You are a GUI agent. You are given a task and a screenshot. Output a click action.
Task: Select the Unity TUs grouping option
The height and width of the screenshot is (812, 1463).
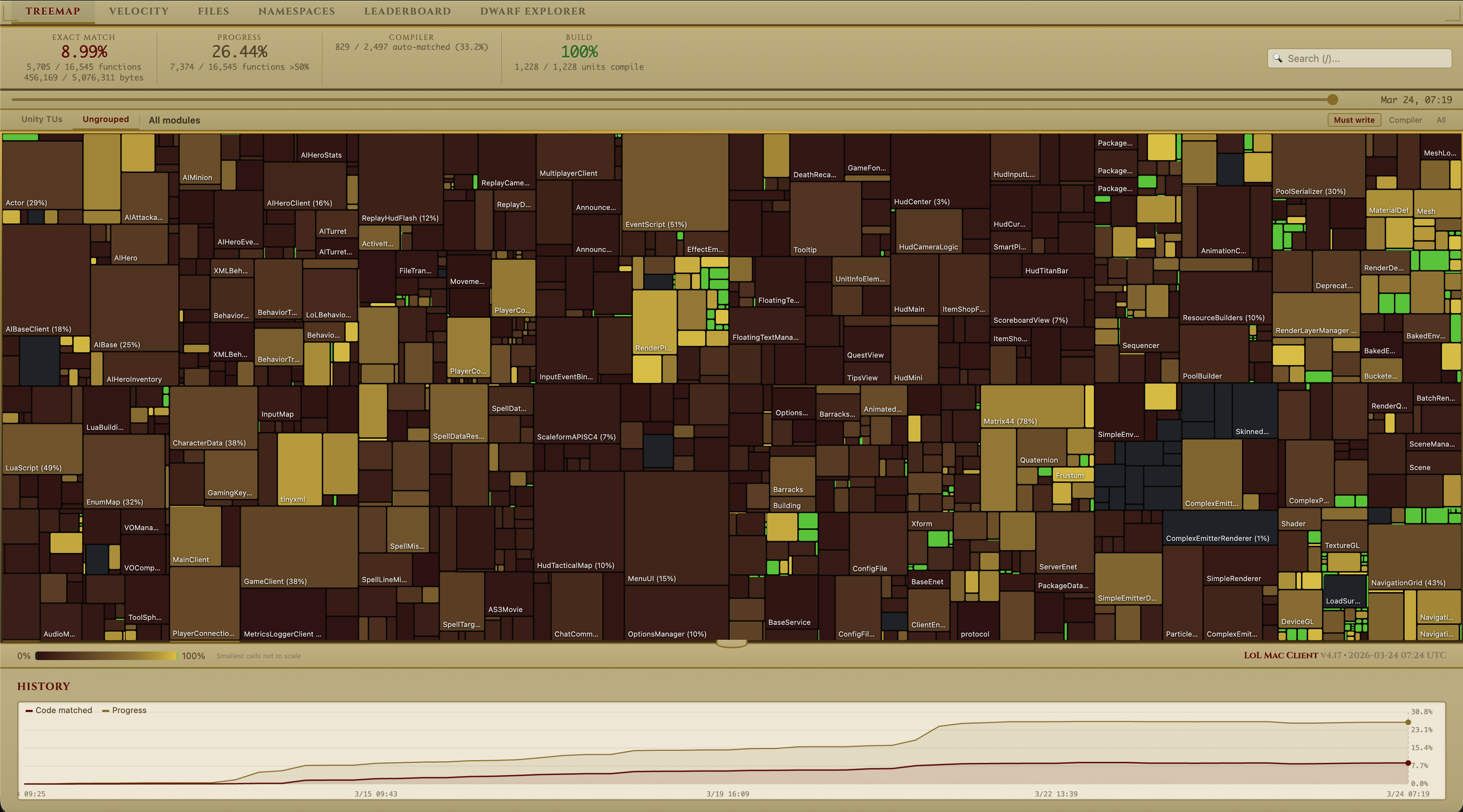(x=41, y=119)
